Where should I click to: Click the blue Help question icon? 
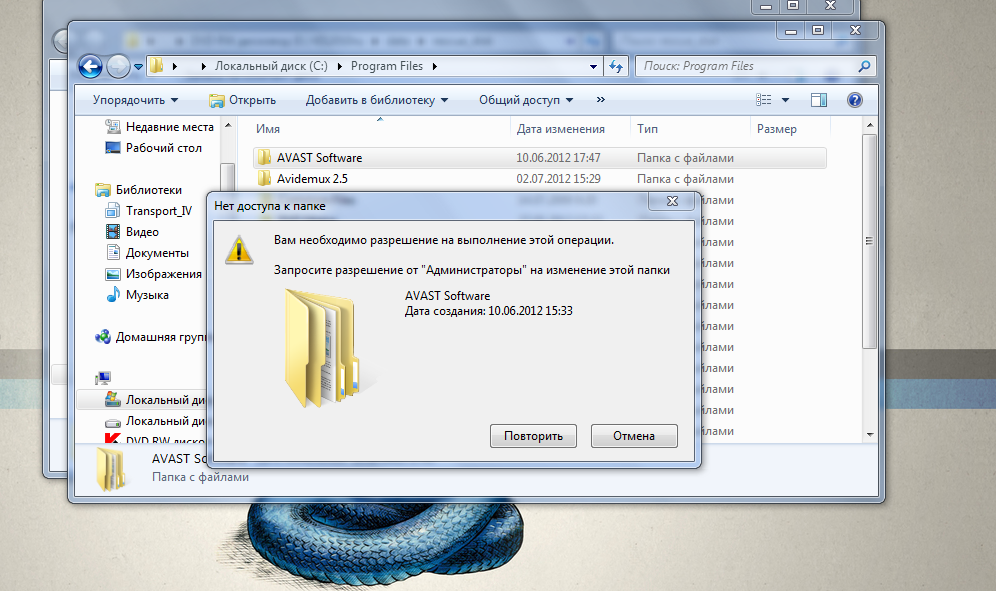[x=855, y=100]
